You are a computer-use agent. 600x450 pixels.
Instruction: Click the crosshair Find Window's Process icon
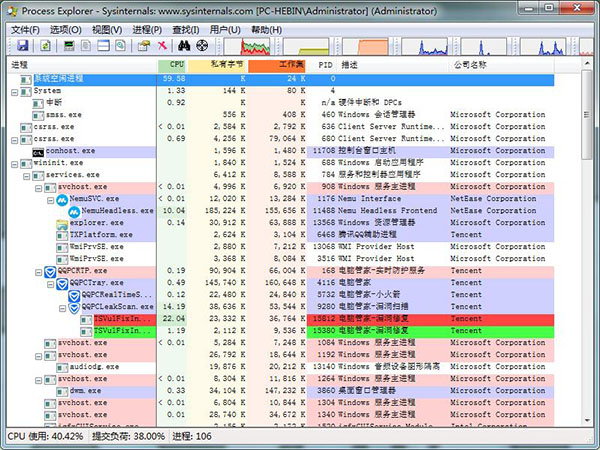pos(203,46)
